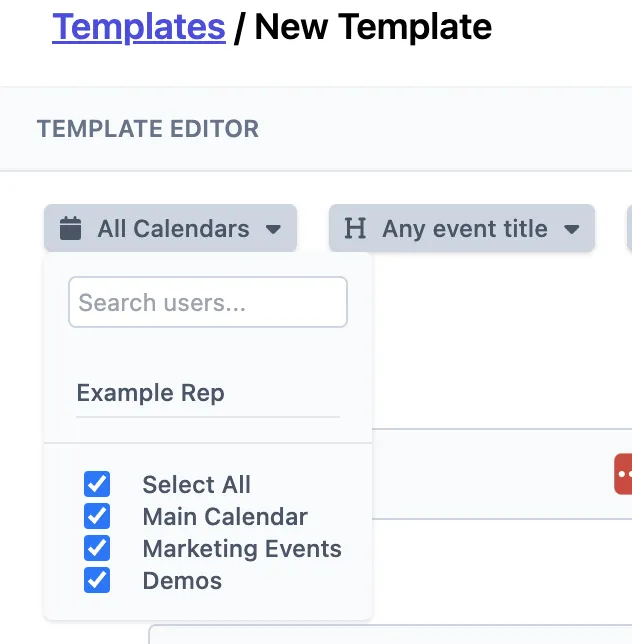This screenshot has width=632, height=644.
Task: Open the Any event title filter
Action: [x=464, y=229]
